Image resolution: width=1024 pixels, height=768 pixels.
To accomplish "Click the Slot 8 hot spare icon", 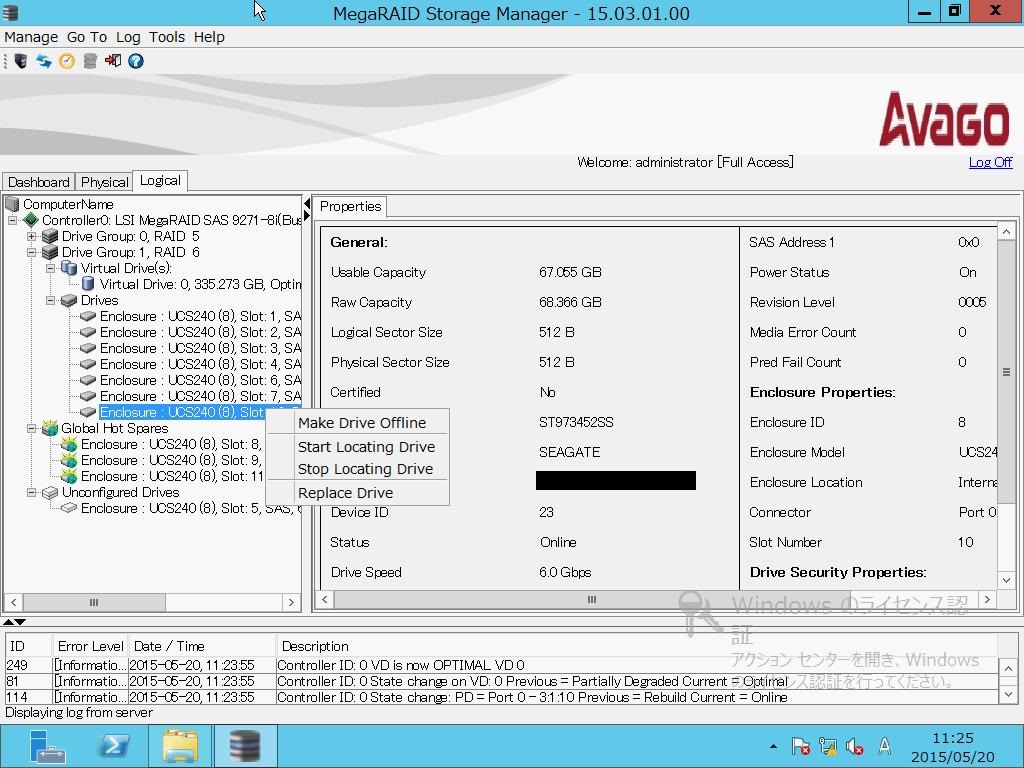I will (69, 444).
